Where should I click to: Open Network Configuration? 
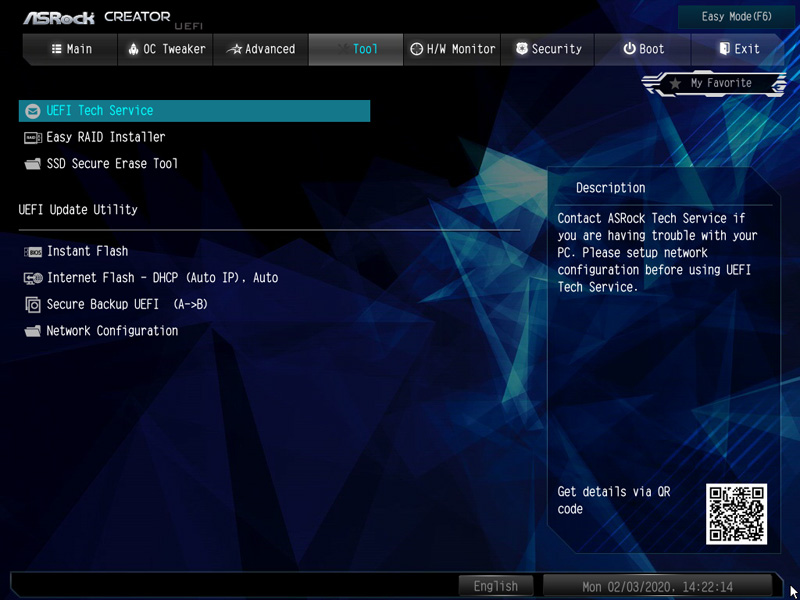point(112,331)
